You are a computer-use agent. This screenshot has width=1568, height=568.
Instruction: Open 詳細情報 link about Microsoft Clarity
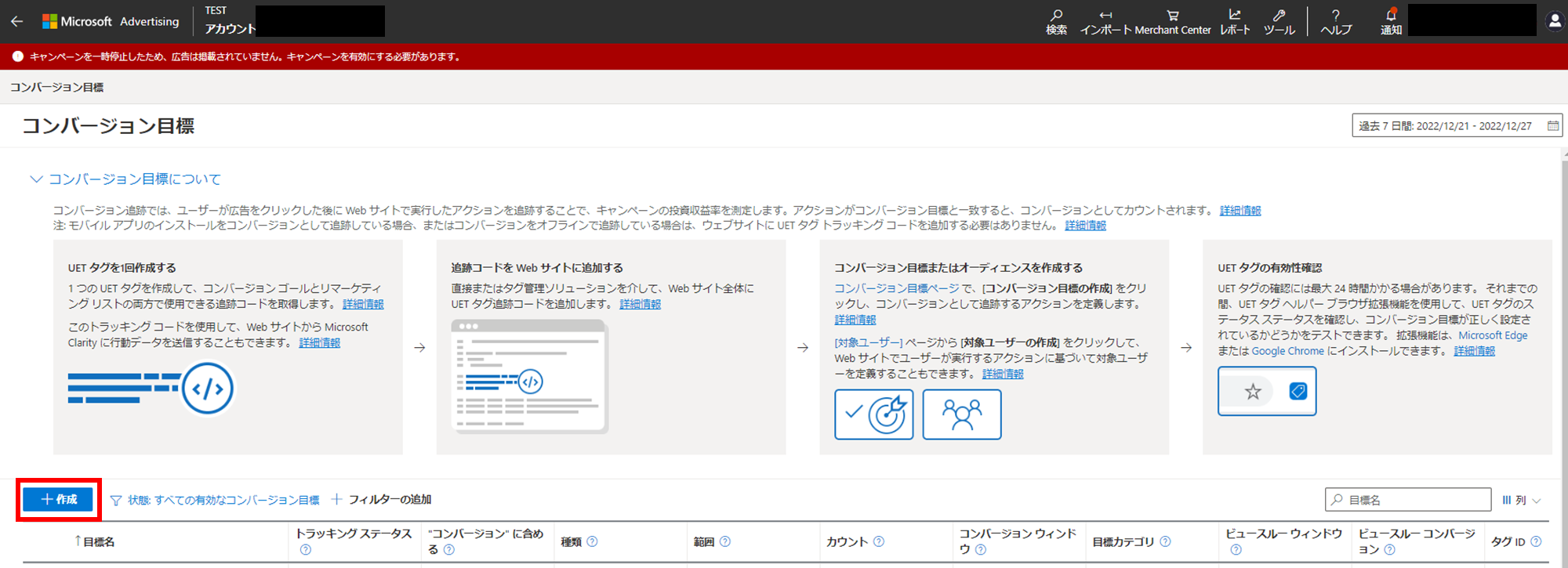[x=319, y=342]
